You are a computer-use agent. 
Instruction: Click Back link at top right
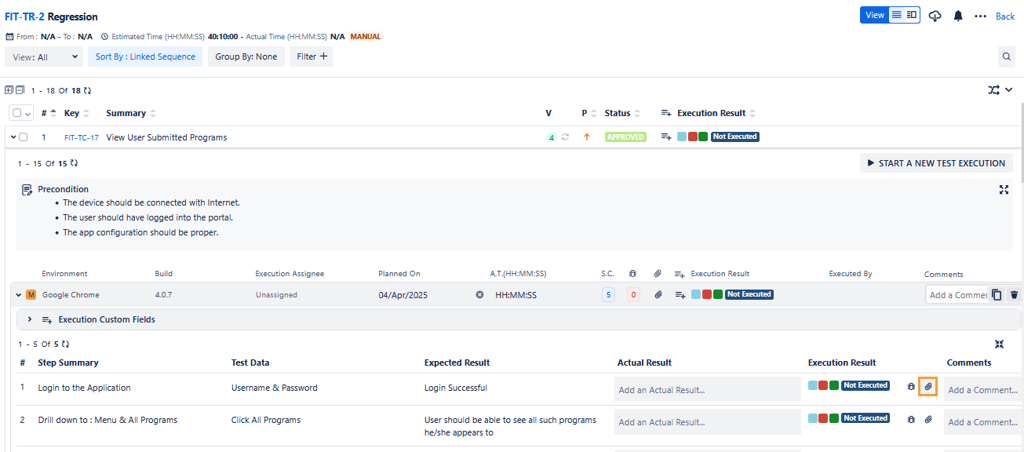[1005, 16]
